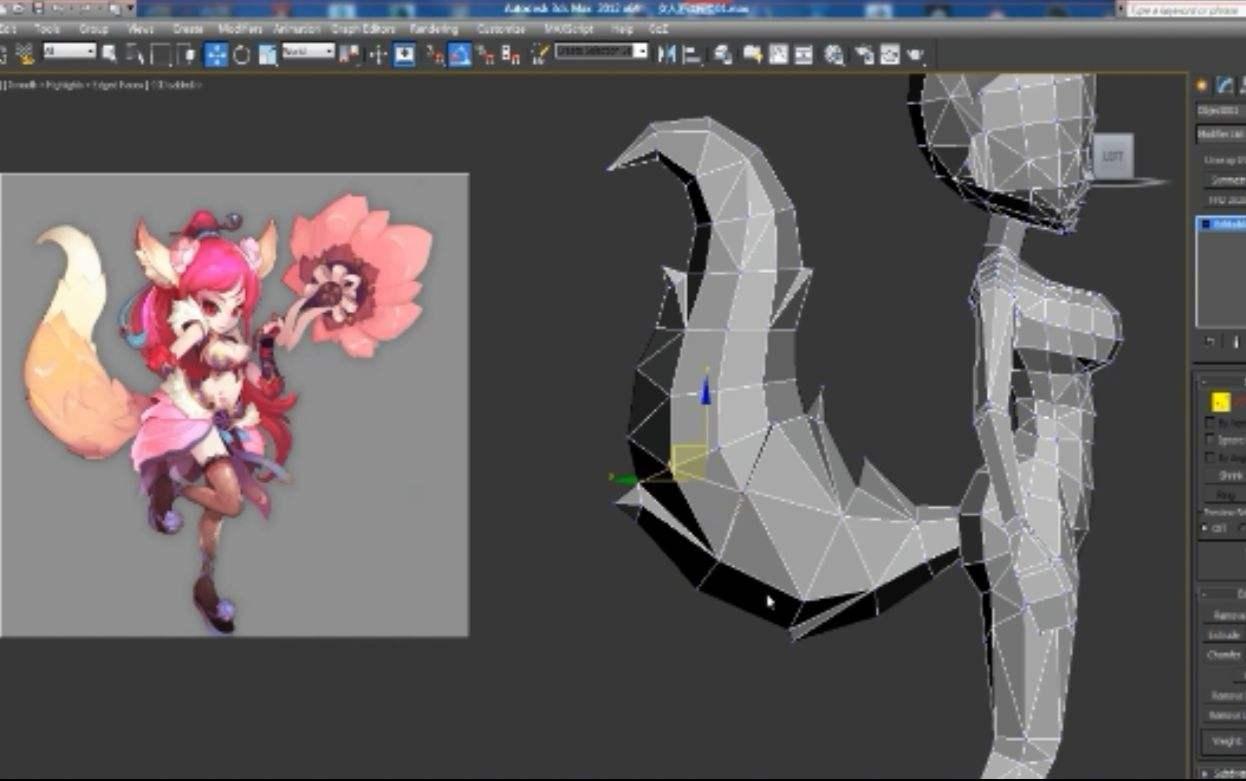Select the Select and Scale tool
This screenshot has width=1246, height=781.
pyautogui.click(x=267, y=54)
